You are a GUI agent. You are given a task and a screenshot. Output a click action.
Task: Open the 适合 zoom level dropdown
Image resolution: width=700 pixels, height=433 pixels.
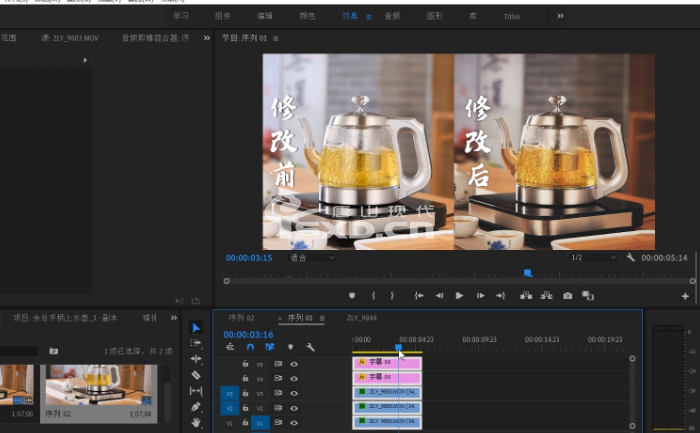pos(312,258)
